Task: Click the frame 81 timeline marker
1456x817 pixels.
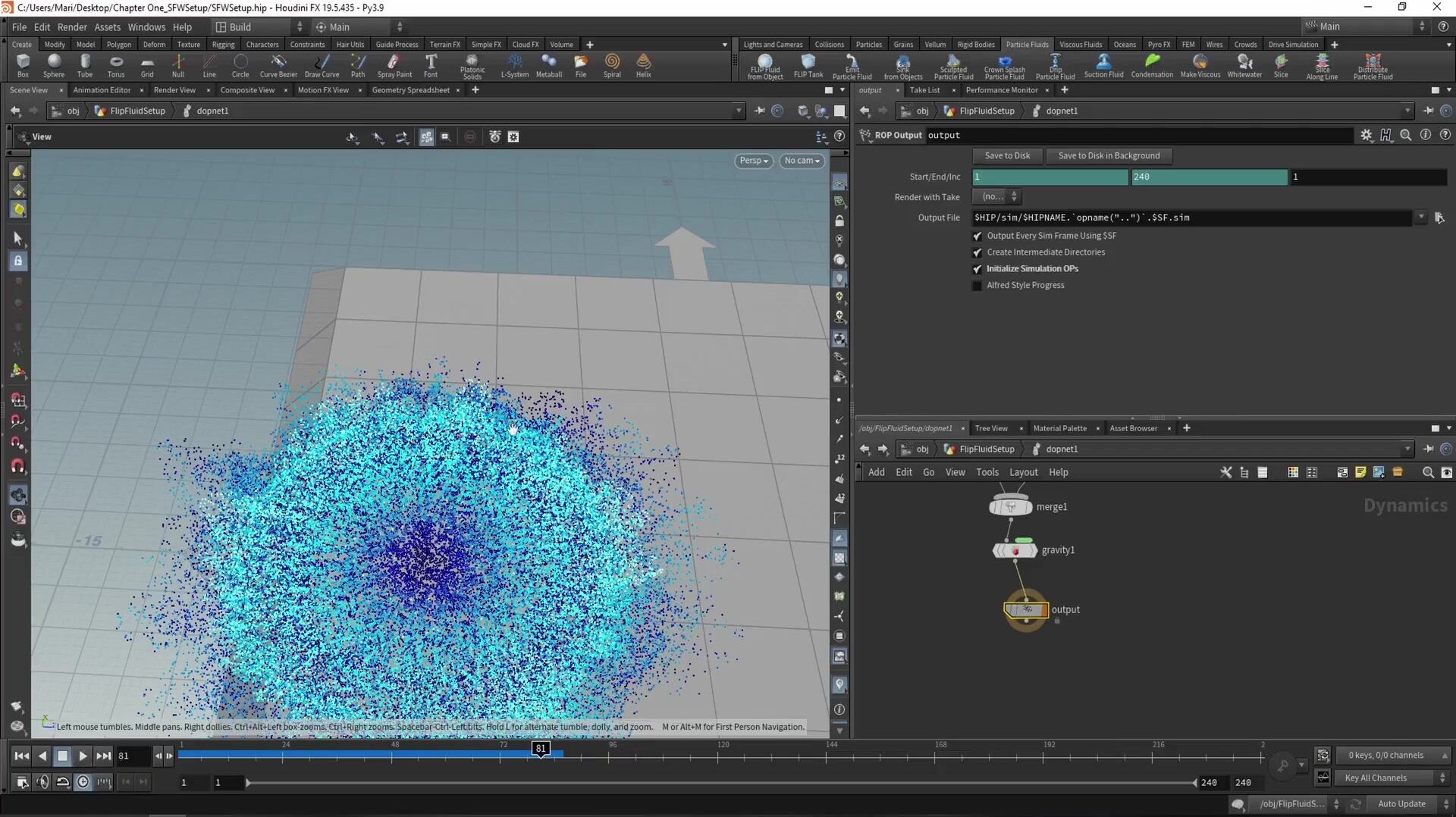Action: pos(540,749)
